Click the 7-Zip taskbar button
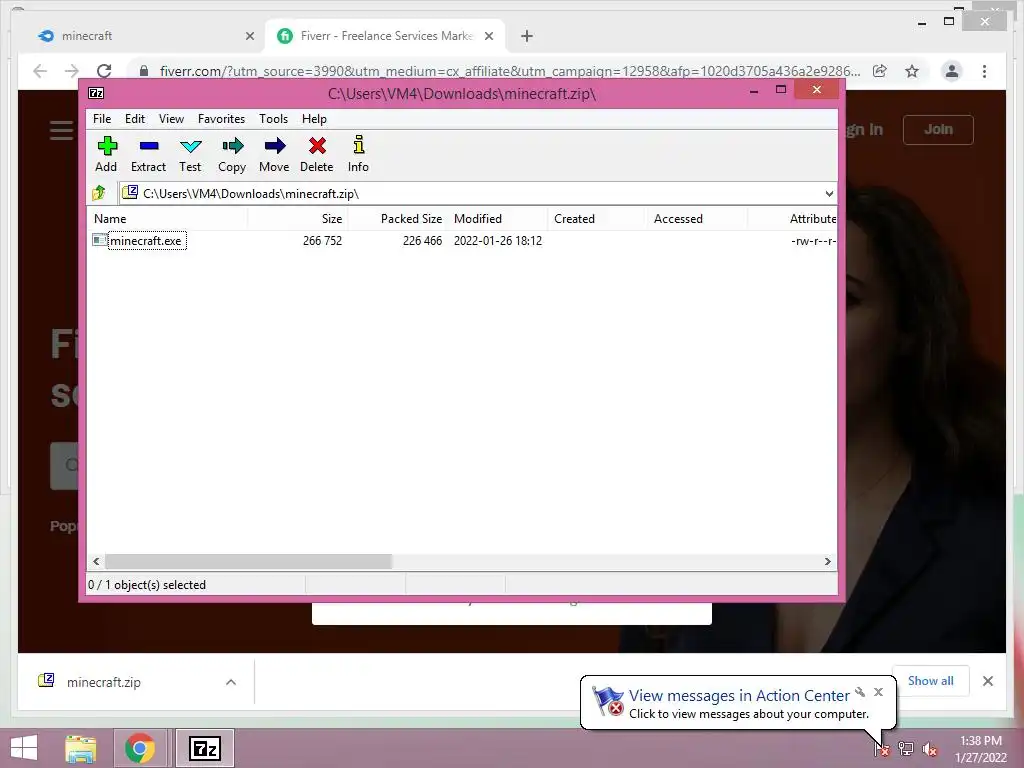 [204, 748]
